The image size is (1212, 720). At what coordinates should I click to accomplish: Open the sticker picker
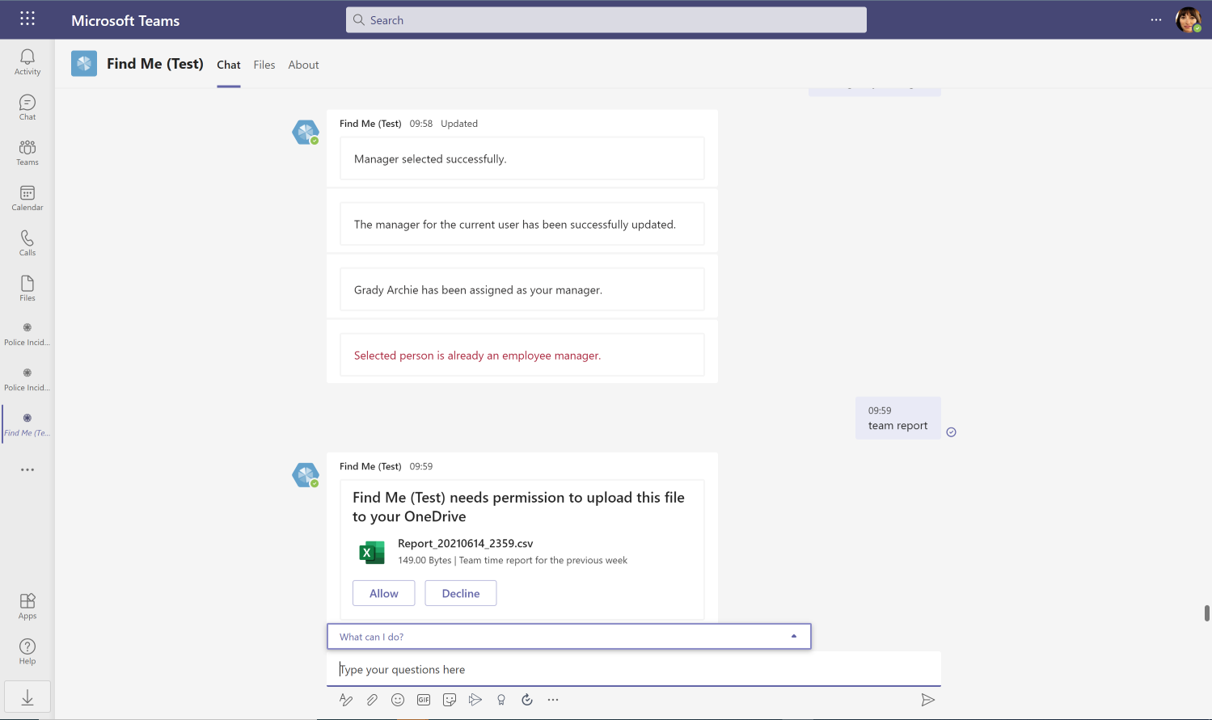[x=450, y=700]
